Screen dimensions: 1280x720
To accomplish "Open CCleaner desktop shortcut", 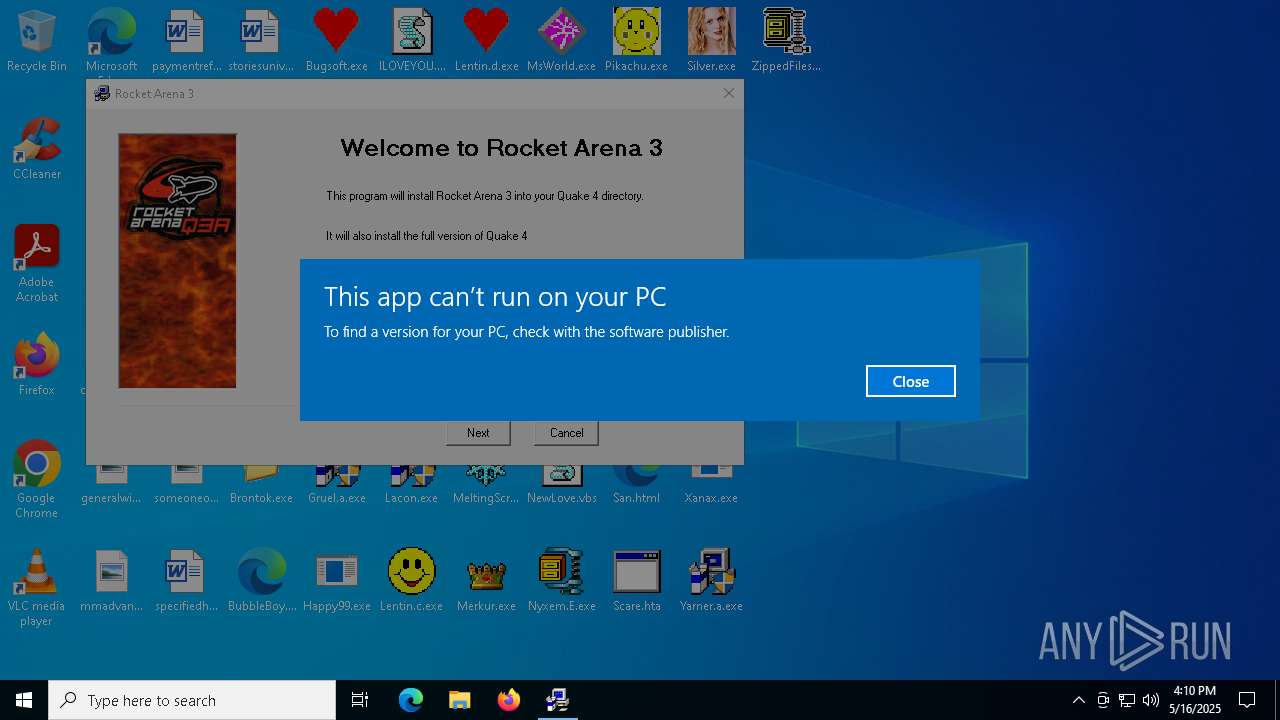I will [37, 149].
